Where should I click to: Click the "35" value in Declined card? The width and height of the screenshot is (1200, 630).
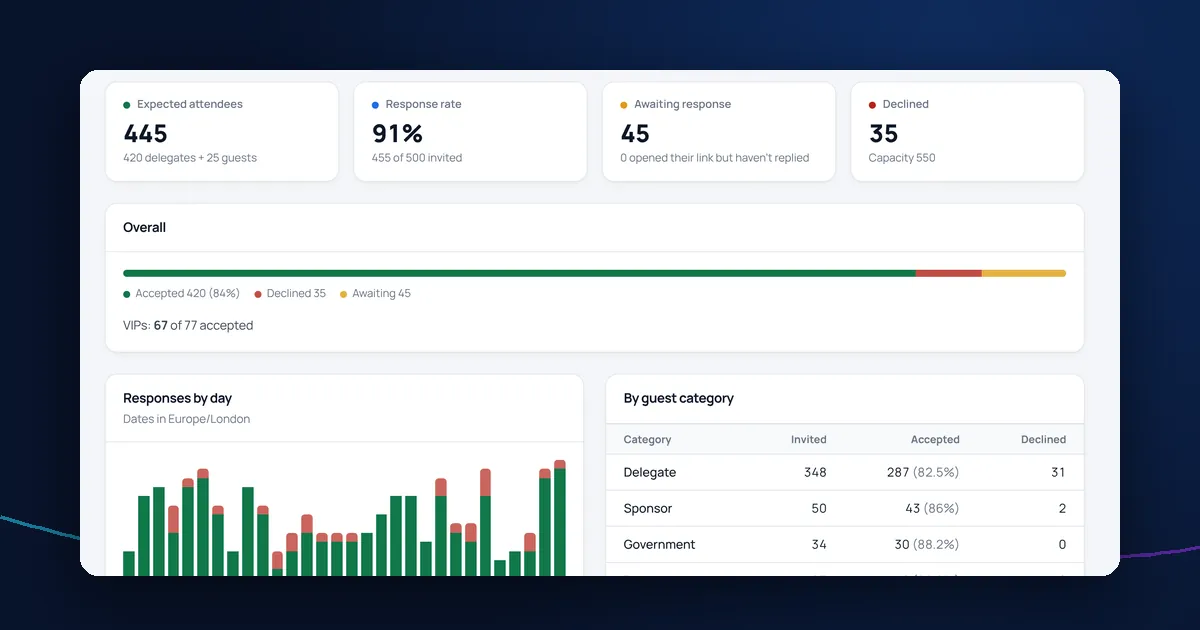884,133
